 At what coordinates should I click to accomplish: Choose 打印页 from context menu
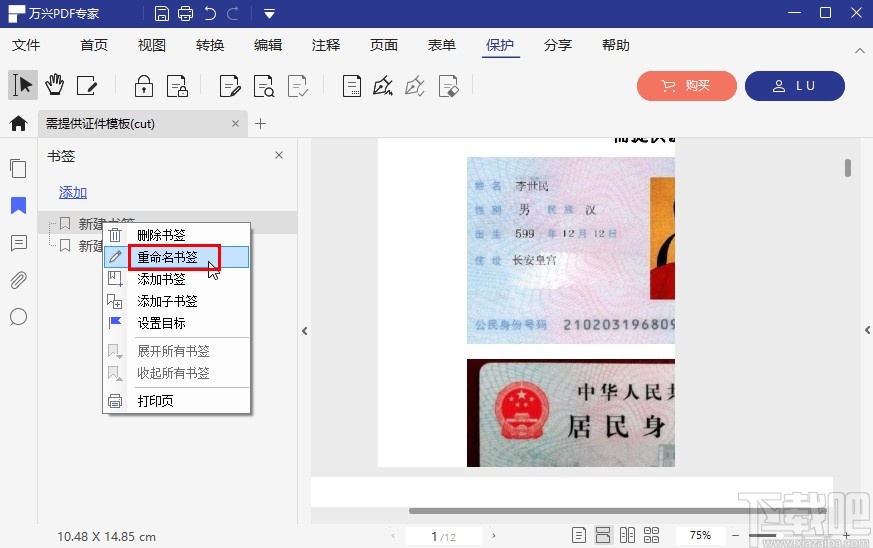[176, 401]
